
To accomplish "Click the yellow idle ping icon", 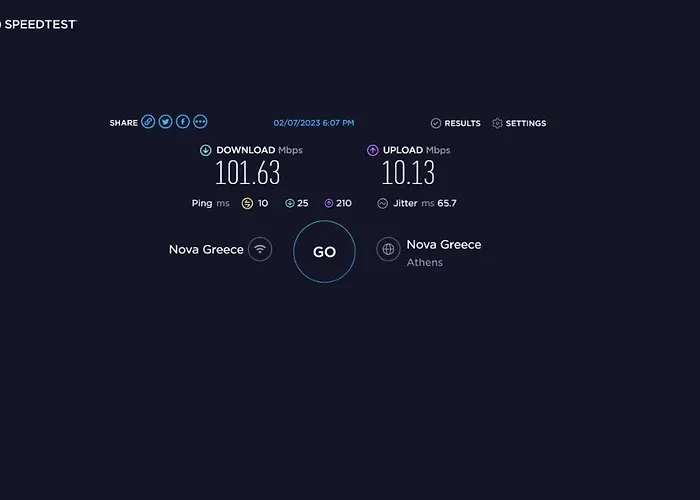I will [x=247, y=204].
